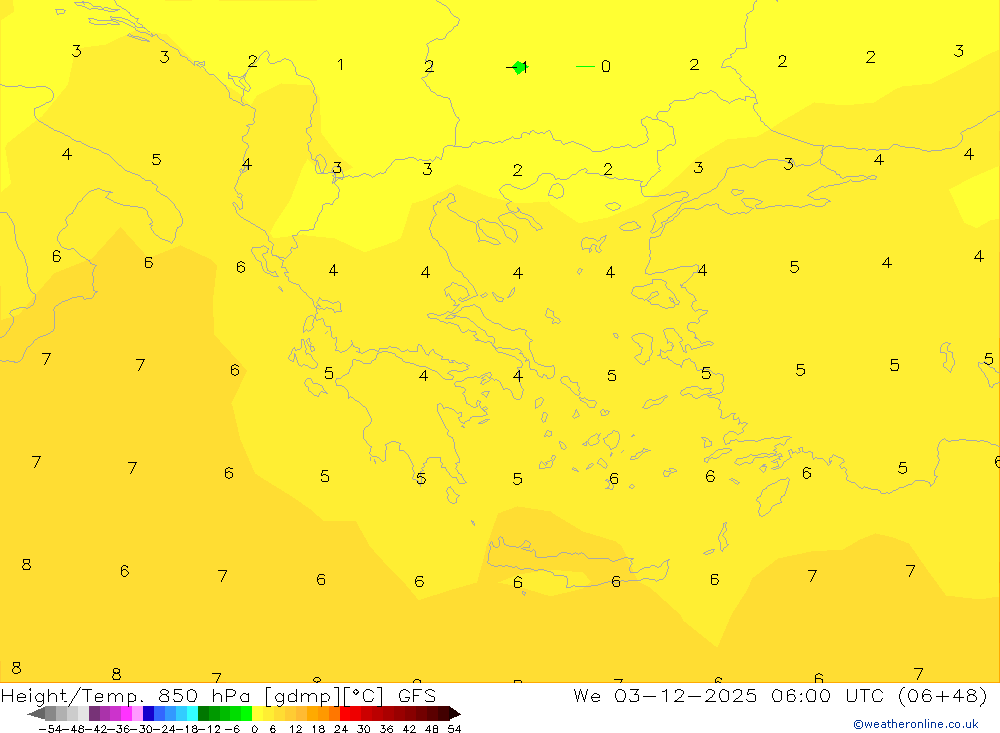Click the legend label '-12'
The width and height of the screenshot is (1000, 733).
click(209, 729)
